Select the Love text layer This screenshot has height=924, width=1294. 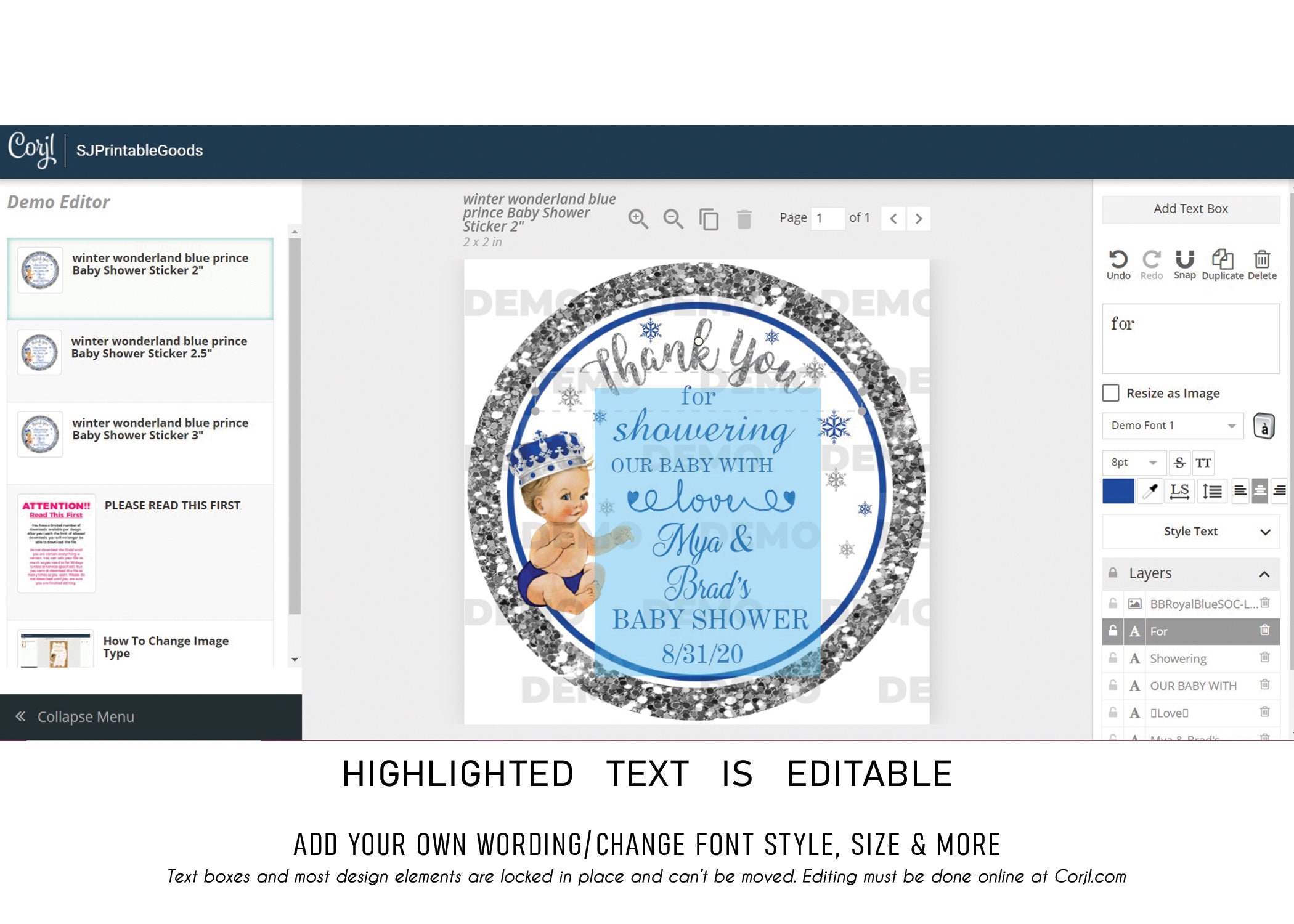pyautogui.click(x=1190, y=713)
